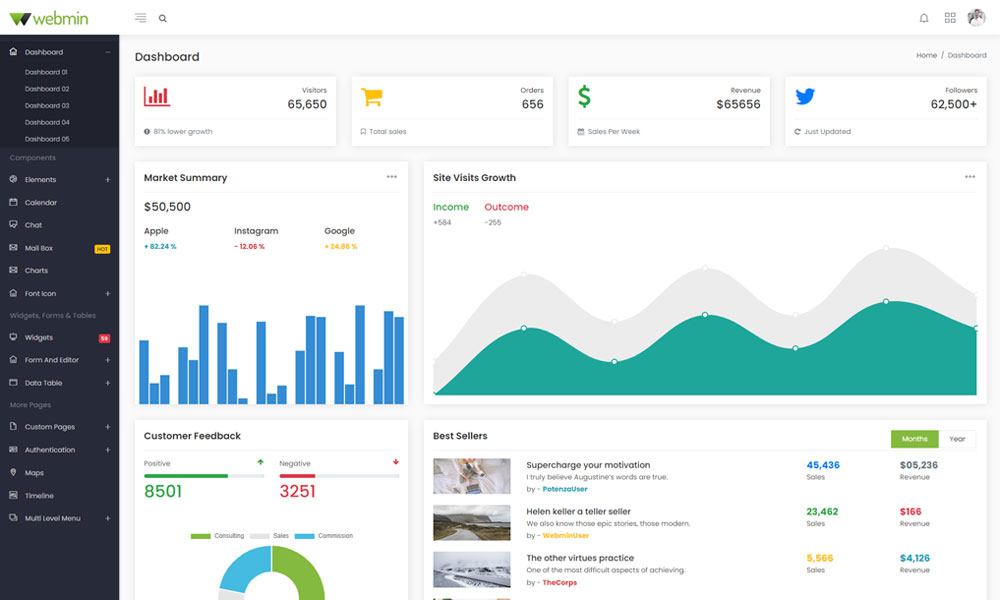Click the orange shopping cart icon
Screen dimensions: 1000x600
tap(372, 97)
